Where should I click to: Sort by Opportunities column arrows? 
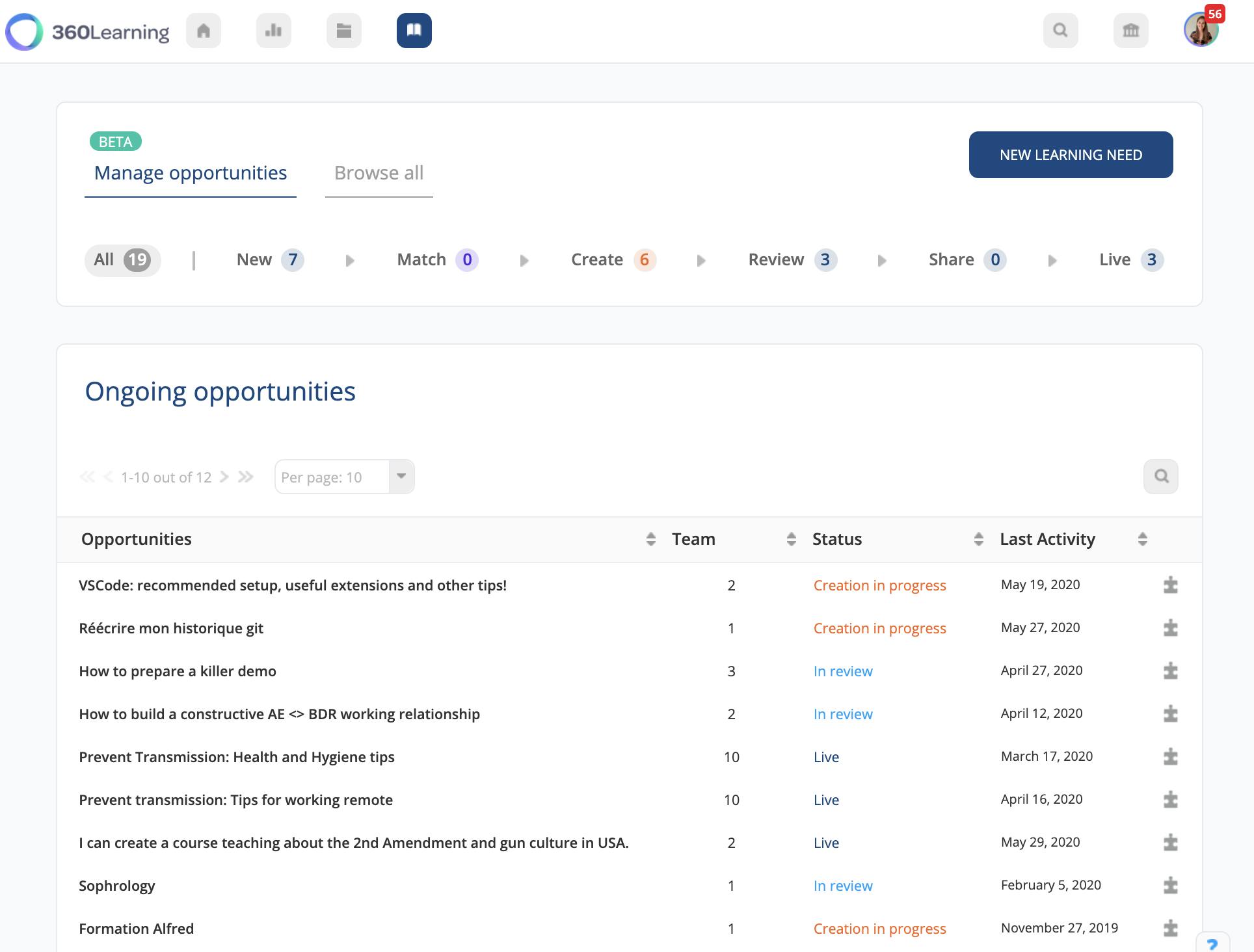(650, 539)
